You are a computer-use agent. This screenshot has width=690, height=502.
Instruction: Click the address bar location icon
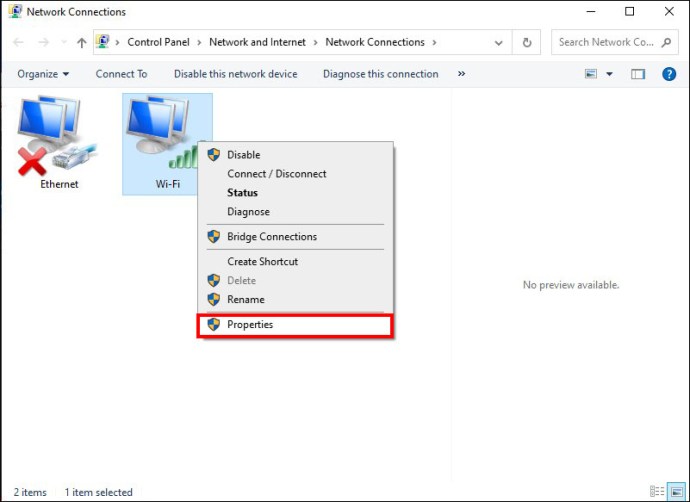click(x=103, y=41)
